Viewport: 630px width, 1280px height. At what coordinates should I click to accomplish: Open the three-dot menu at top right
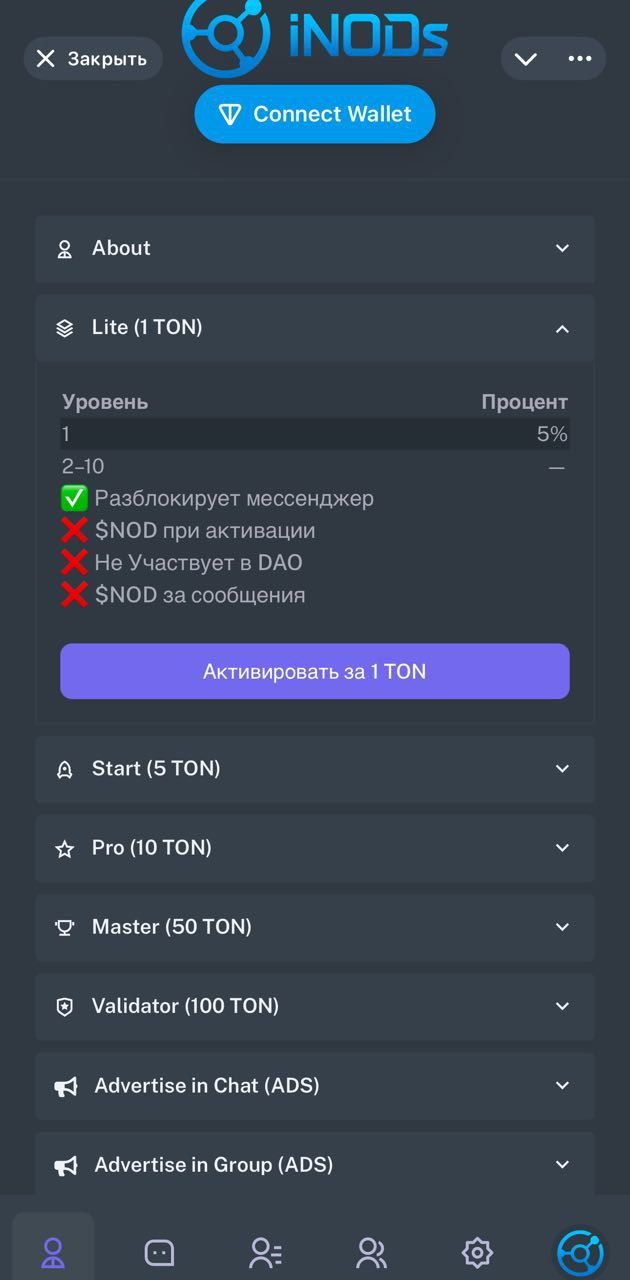[580, 59]
